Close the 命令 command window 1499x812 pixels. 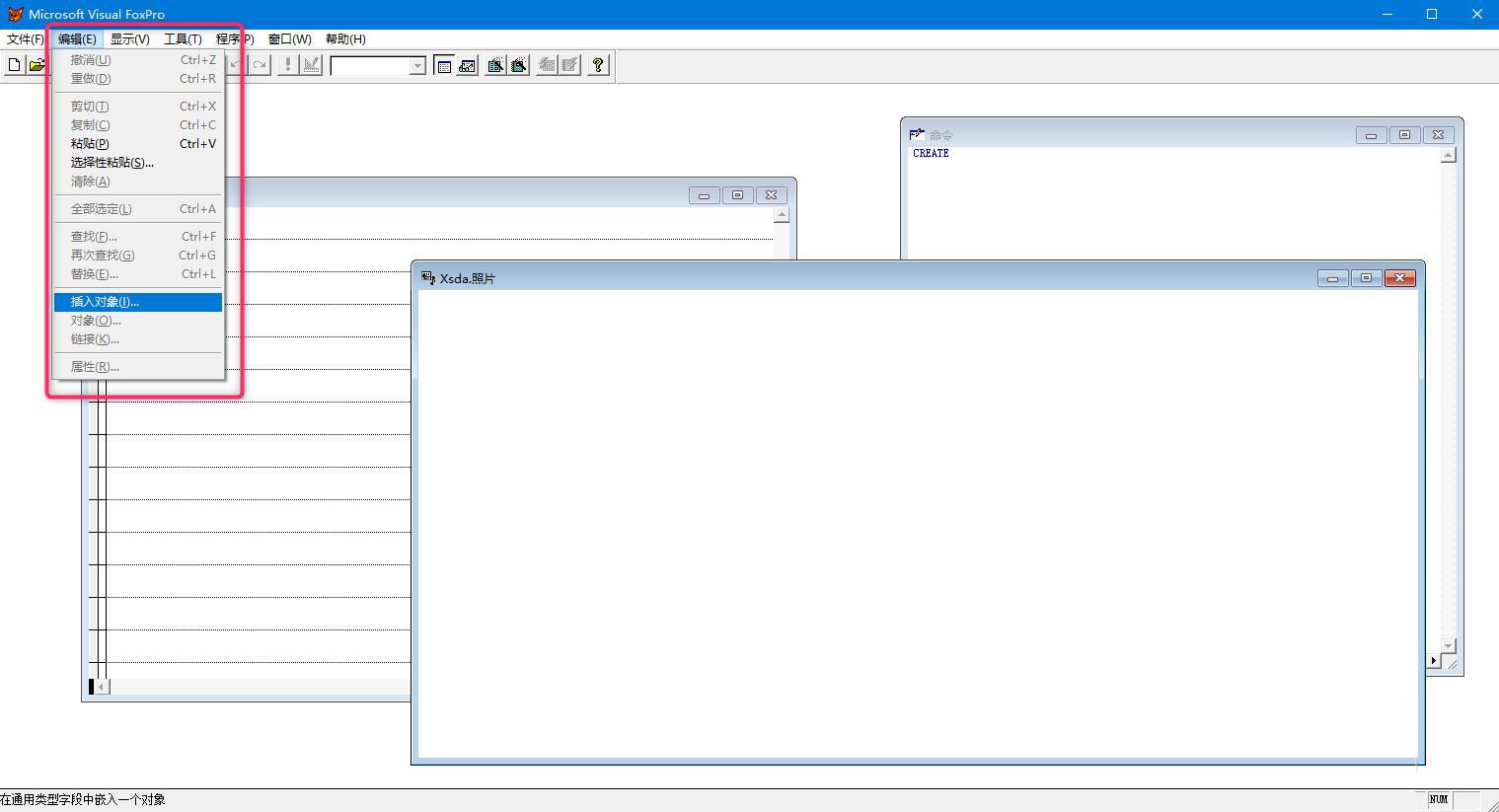click(x=1438, y=135)
